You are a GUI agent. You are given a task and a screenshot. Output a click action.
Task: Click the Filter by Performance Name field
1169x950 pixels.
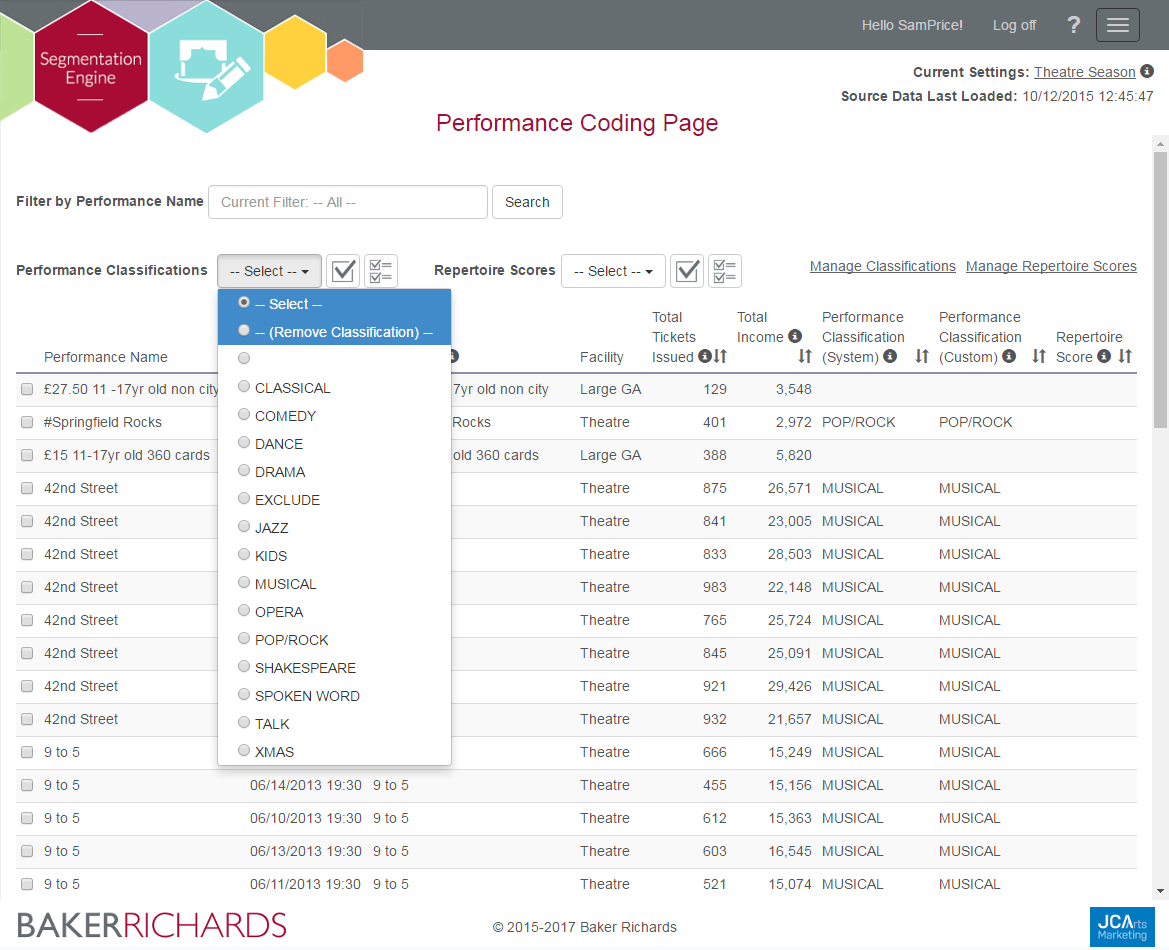347,202
